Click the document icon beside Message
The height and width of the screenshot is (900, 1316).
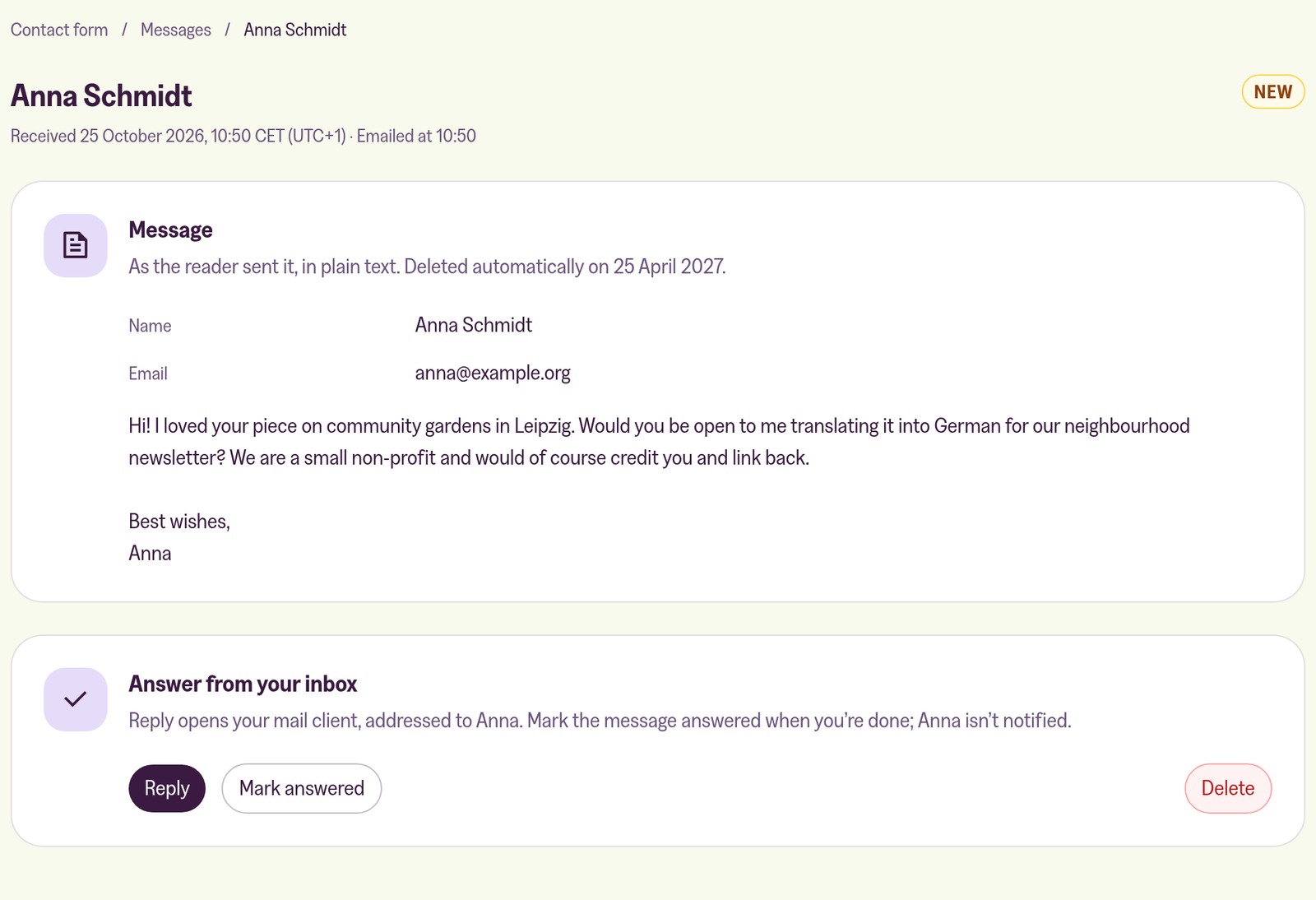pos(76,245)
